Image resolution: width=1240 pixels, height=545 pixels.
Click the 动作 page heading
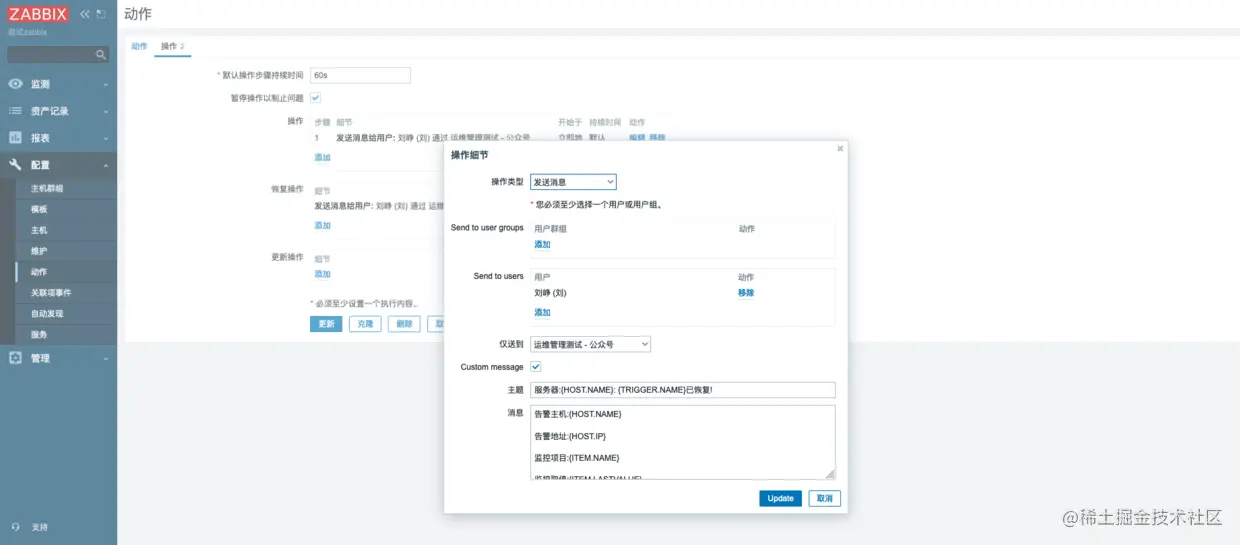click(x=138, y=14)
